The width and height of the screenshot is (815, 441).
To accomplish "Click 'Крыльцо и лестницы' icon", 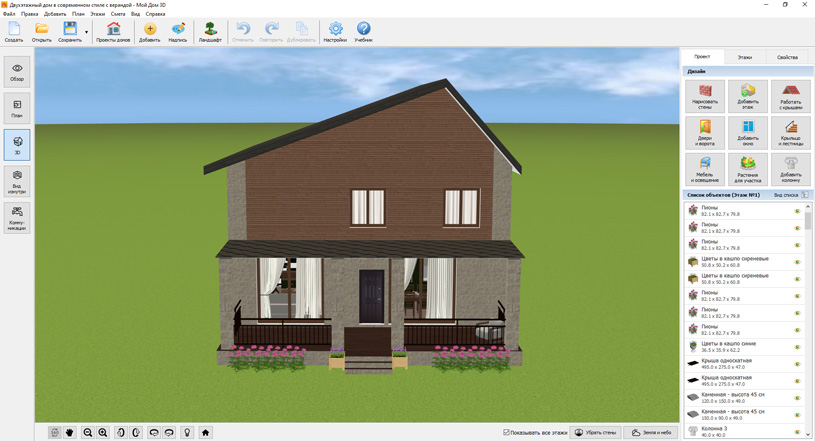I will [791, 132].
